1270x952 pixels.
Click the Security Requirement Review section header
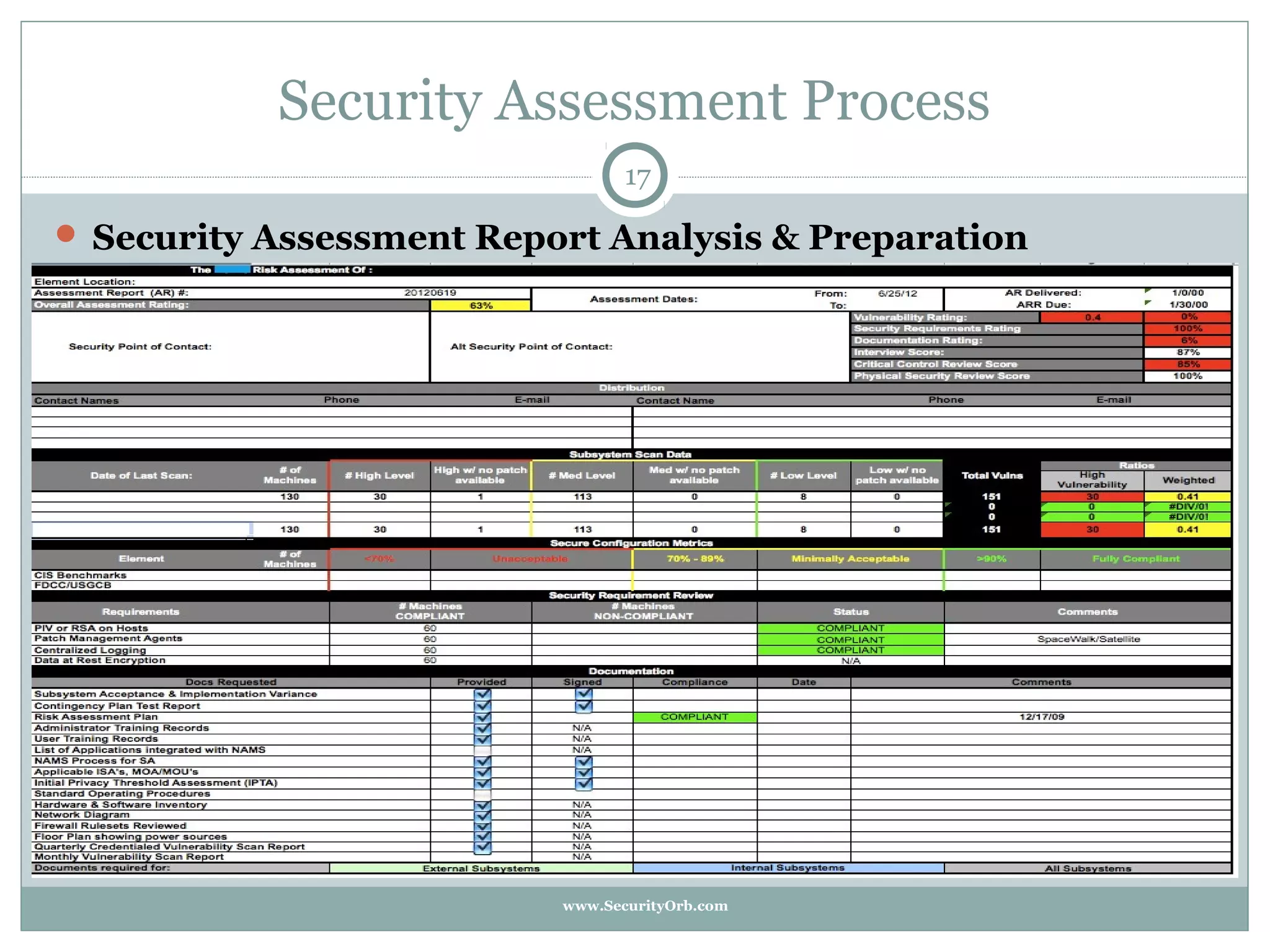631,596
